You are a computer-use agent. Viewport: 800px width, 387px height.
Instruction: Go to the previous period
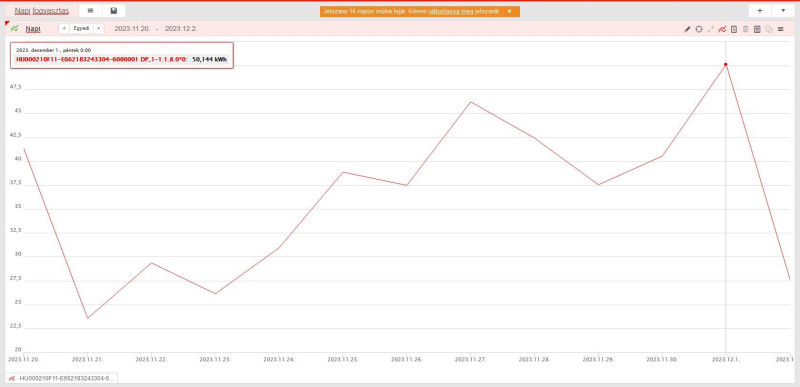click(x=64, y=29)
